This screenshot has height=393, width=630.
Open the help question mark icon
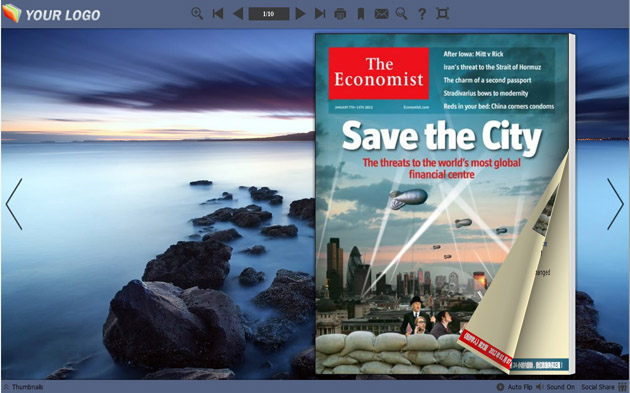click(x=421, y=14)
